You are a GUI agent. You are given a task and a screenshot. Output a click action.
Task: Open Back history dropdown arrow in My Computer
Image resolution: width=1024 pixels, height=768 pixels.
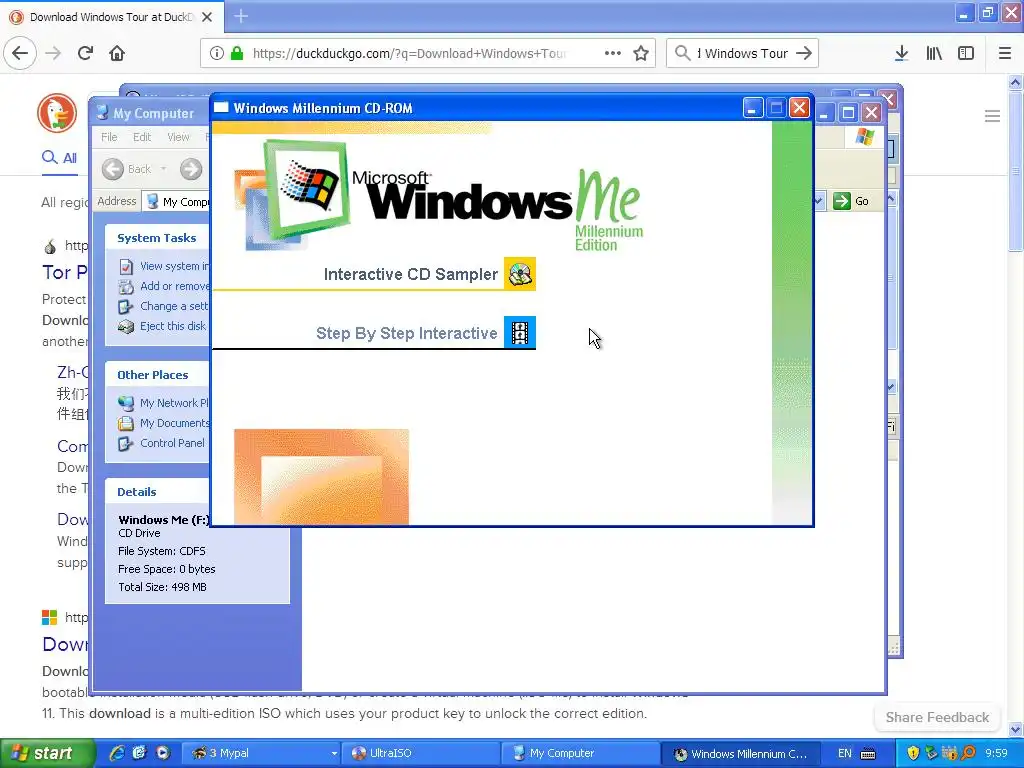[163, 169]
